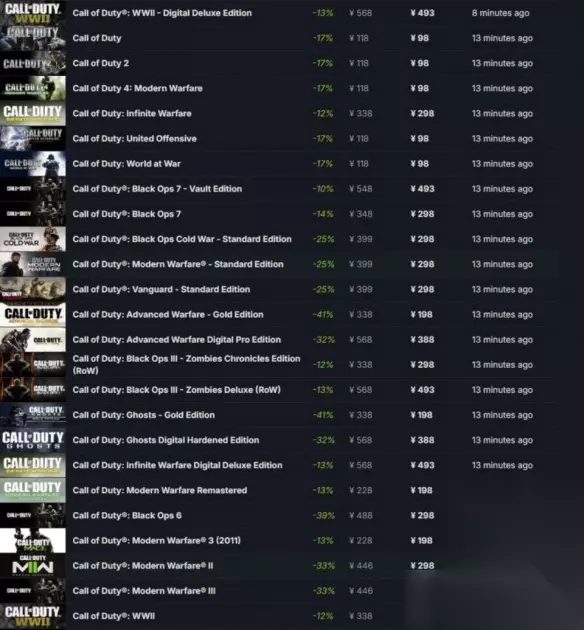This screenshot has width=584, height=630.
Task: Open Advanced Warfare - Gold Edition
Action: (168, 314)
